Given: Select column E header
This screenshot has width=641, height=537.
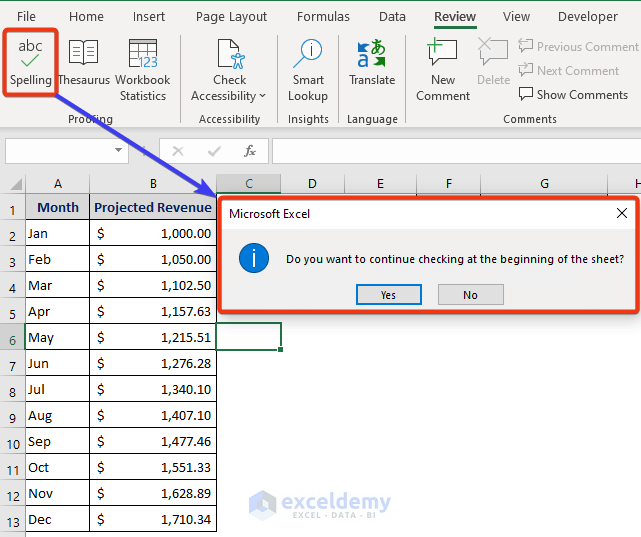Looking at the screenshot, I should click(x=380, y=183).
